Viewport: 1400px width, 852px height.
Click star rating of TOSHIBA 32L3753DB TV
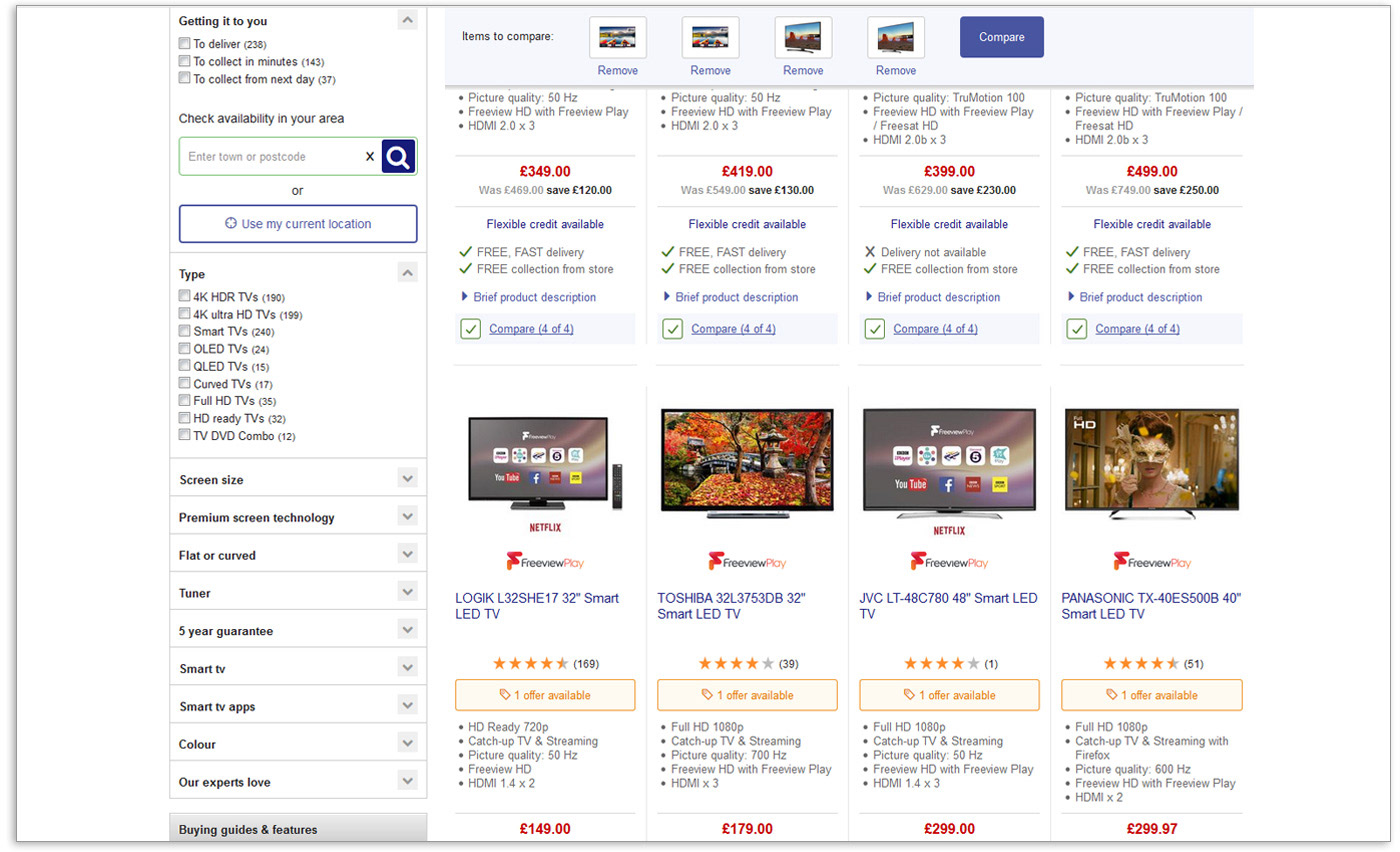tap(736, 664)
